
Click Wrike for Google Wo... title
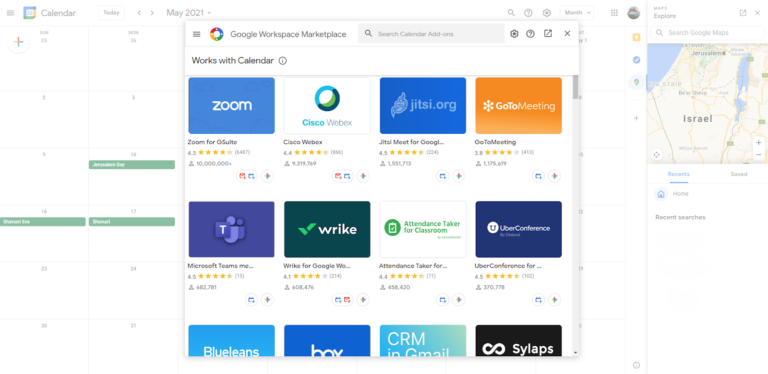coord(317,266)
